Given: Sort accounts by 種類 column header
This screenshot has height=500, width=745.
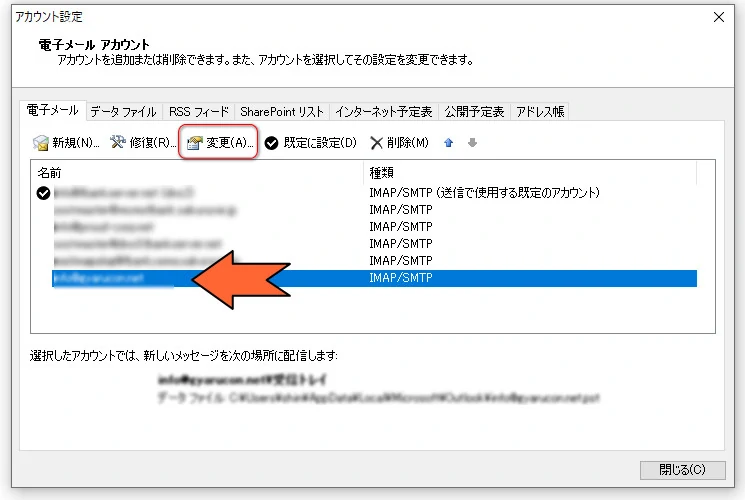Looking at the screenshot, I should pyautogui.click(x=530, y=173).
